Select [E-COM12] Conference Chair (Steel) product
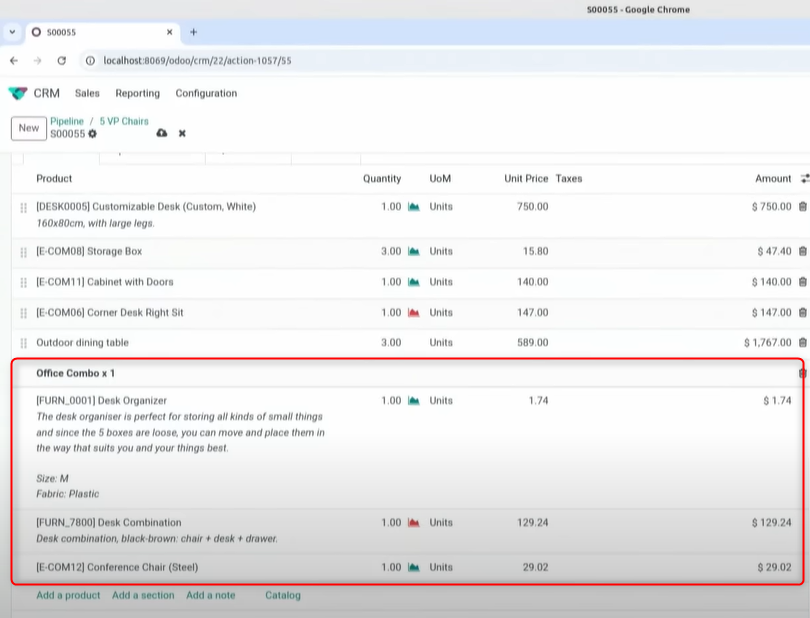 click(x=117, y=567)
